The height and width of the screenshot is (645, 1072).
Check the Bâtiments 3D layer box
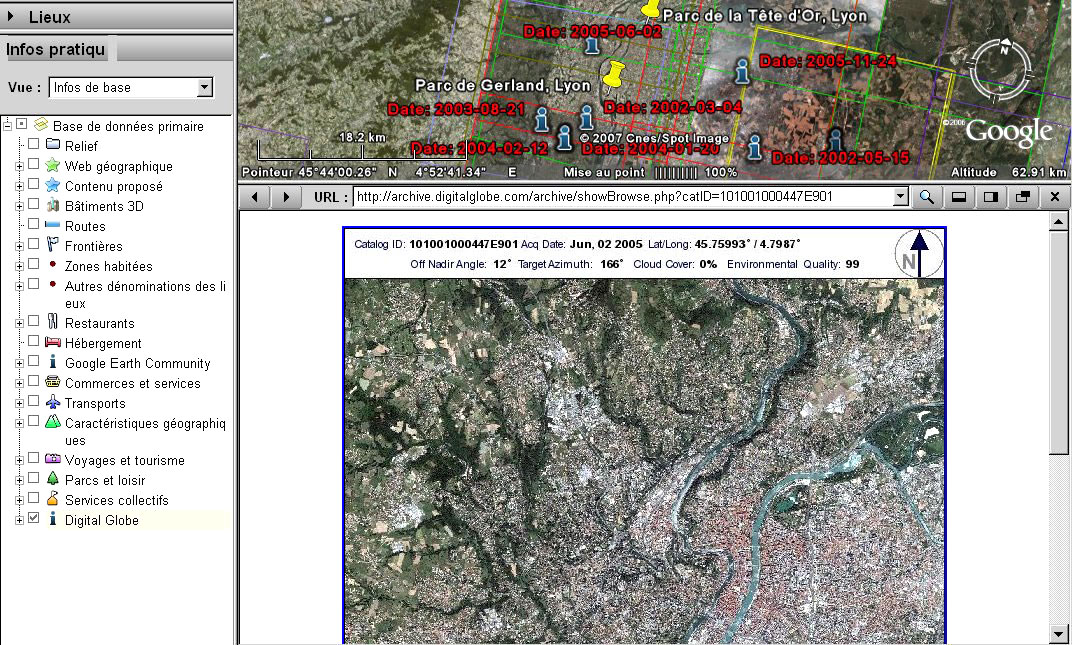34,206
